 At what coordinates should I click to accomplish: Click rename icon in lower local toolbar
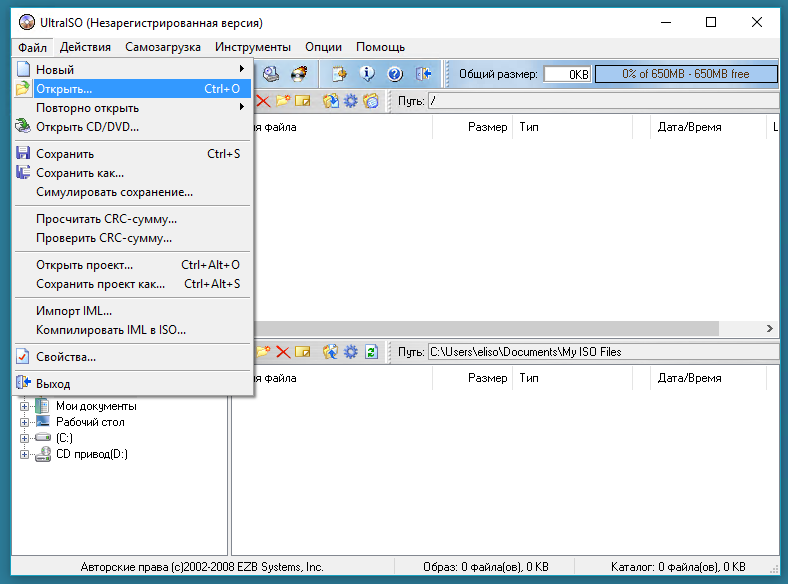pyautogui.click(x=303, y=352)
